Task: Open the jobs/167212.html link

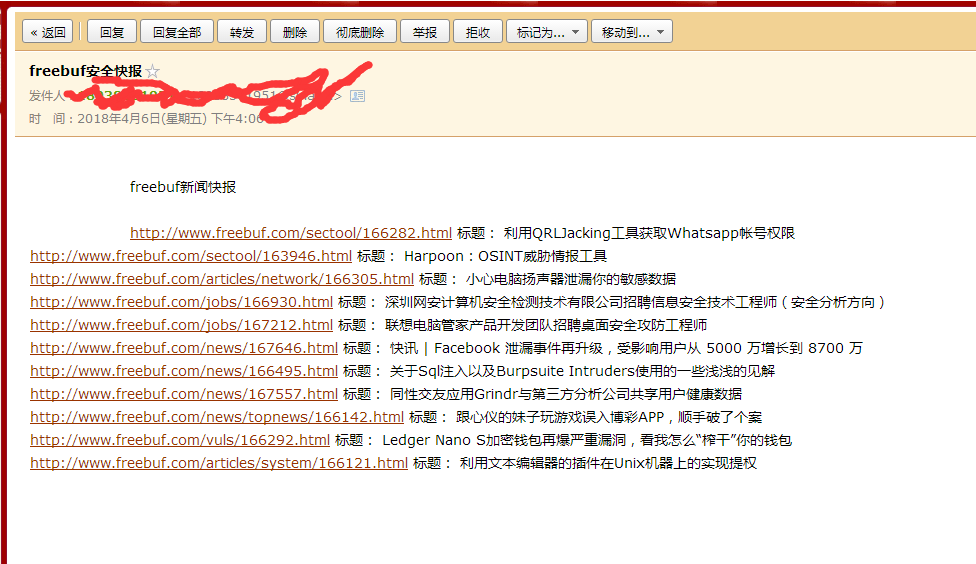Action: 181,325
